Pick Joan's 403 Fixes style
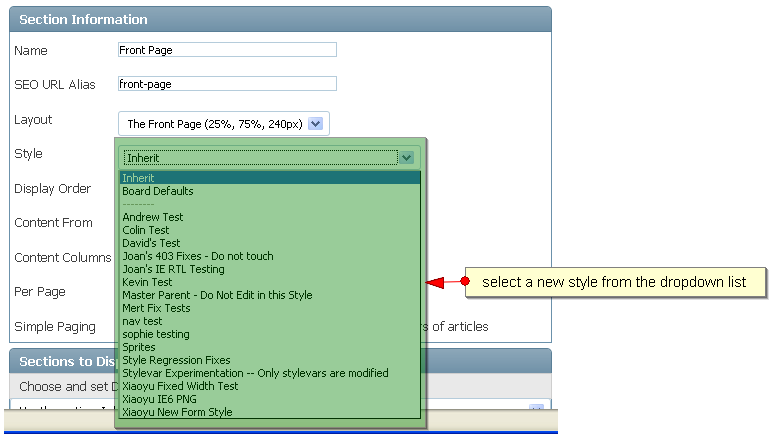This screenshot has height=442, width=769. (x=197, y=256)
